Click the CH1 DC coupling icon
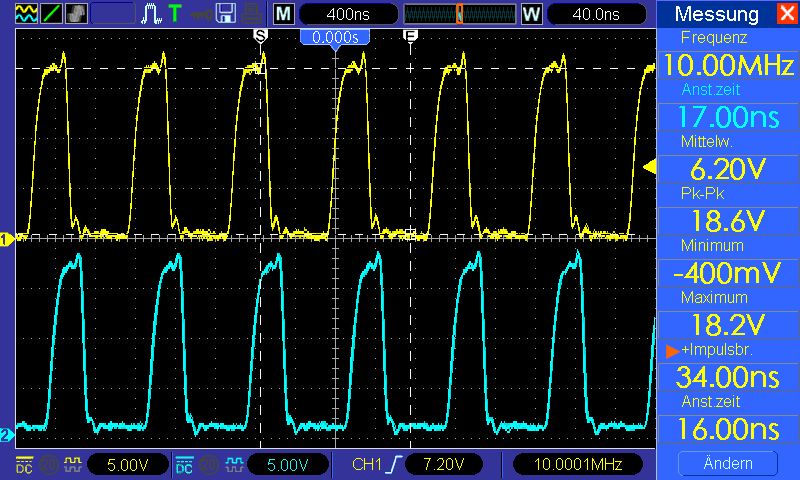800x480 pixels. (24, 464)
